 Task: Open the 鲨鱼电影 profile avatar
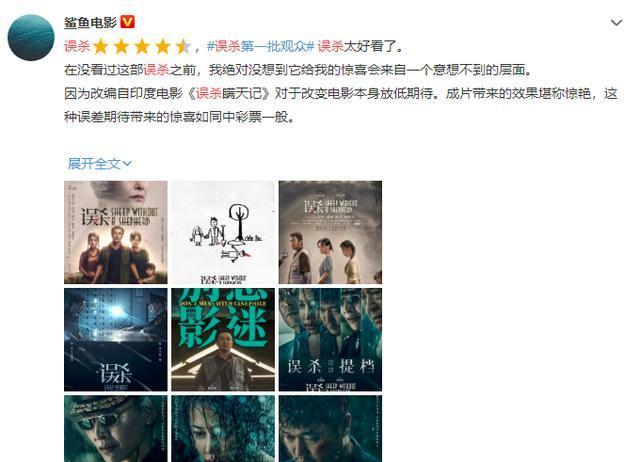click(x=31, y=37)
